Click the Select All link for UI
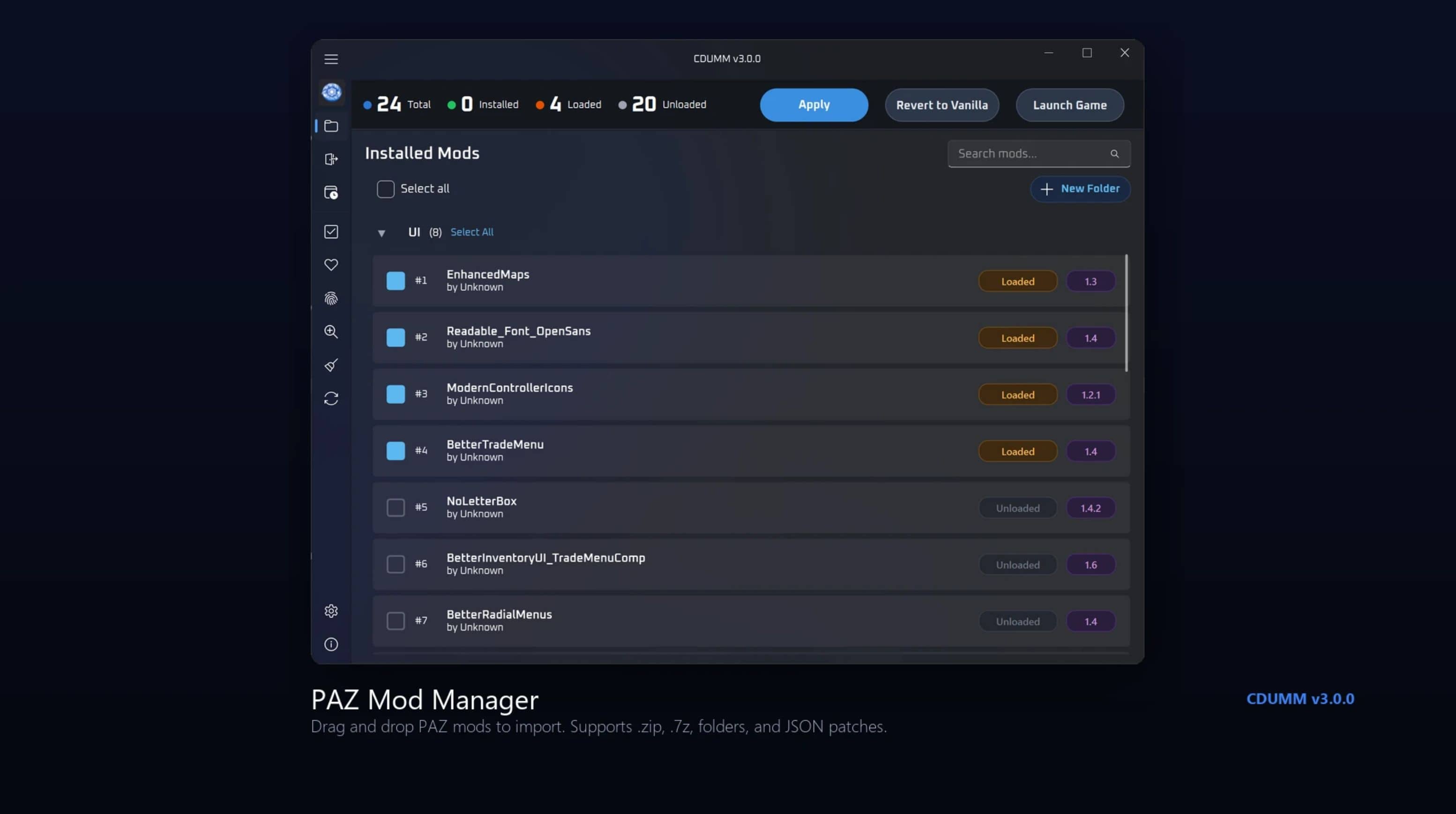Screen dimensions: 1456x814 pyautogui.click(x=472, y=232)
